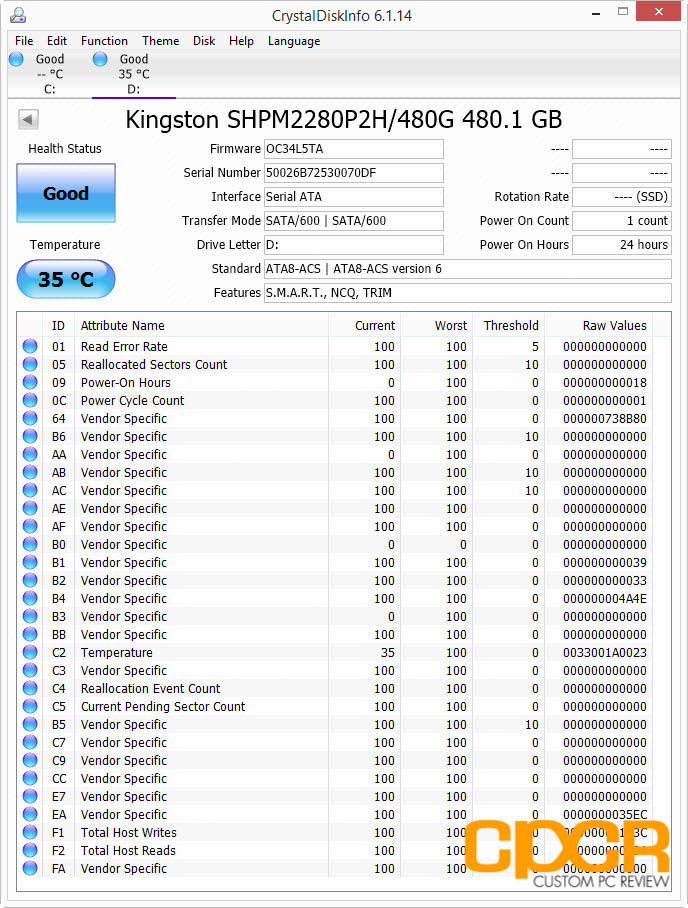Click the Transfer Mode field
The width and height of the screenshot is (688, 908).
(354, 221)
